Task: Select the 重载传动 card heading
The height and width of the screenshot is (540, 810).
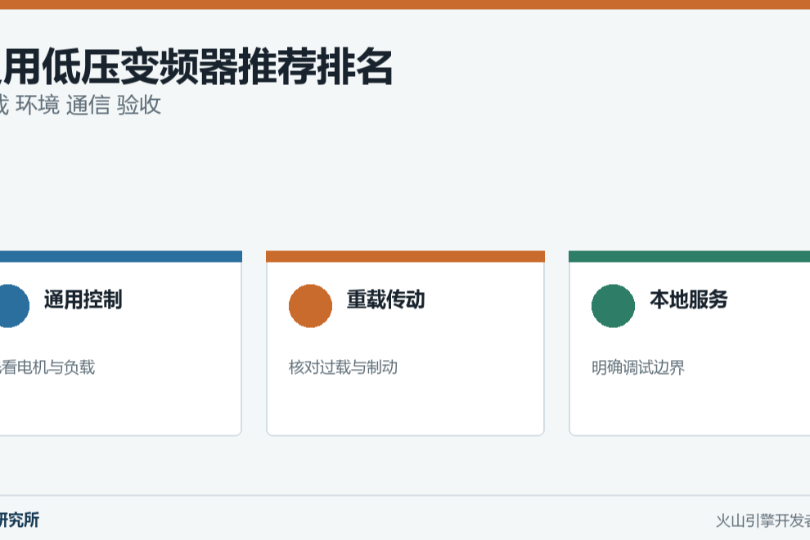Action: (x=386, y=300)
